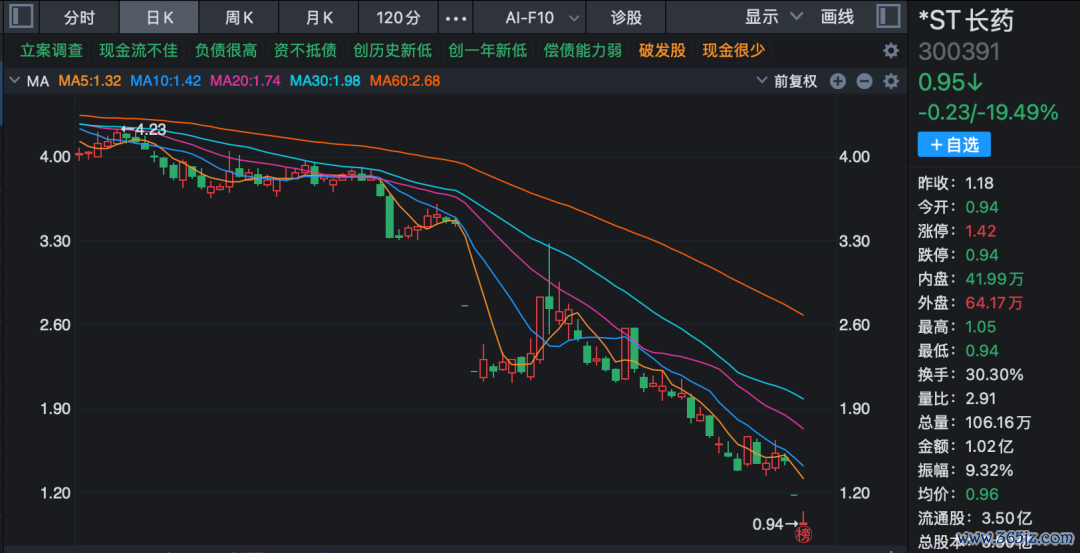Add stock via the 自选 button
The image size is (1080, 553).
[x=954, y=145]
